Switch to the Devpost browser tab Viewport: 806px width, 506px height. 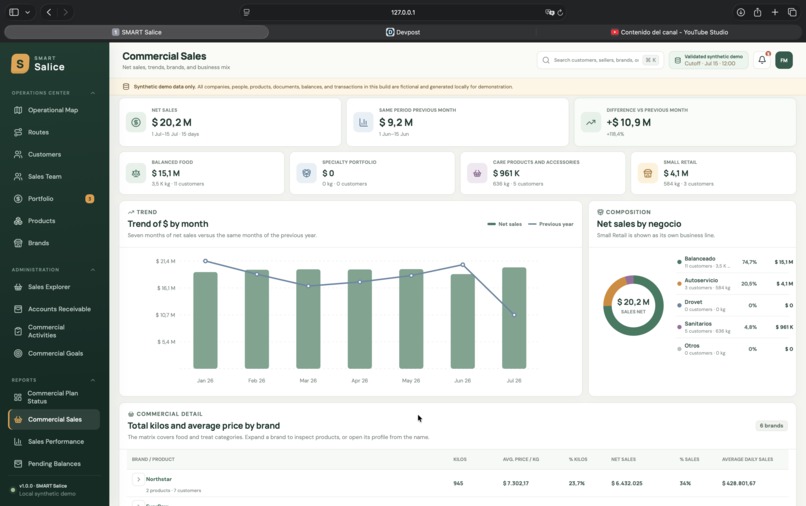pyautogui.click(x=403, y=32)
